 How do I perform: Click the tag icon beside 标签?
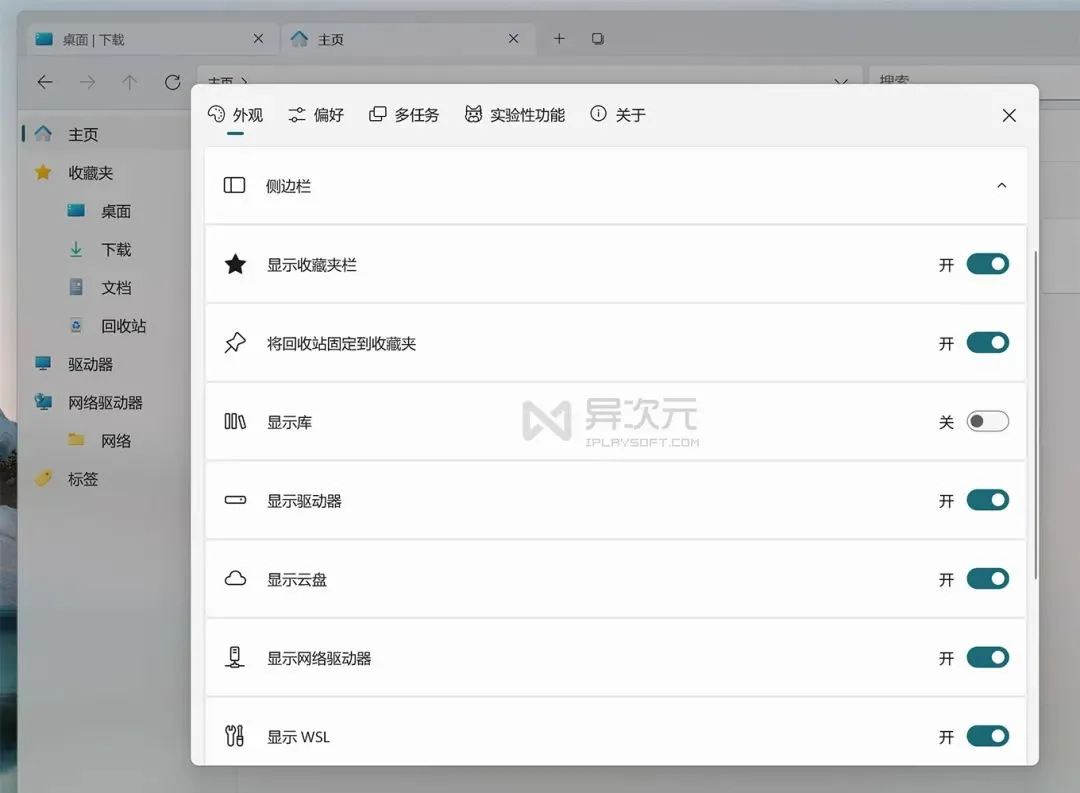(x=43, y=478)
